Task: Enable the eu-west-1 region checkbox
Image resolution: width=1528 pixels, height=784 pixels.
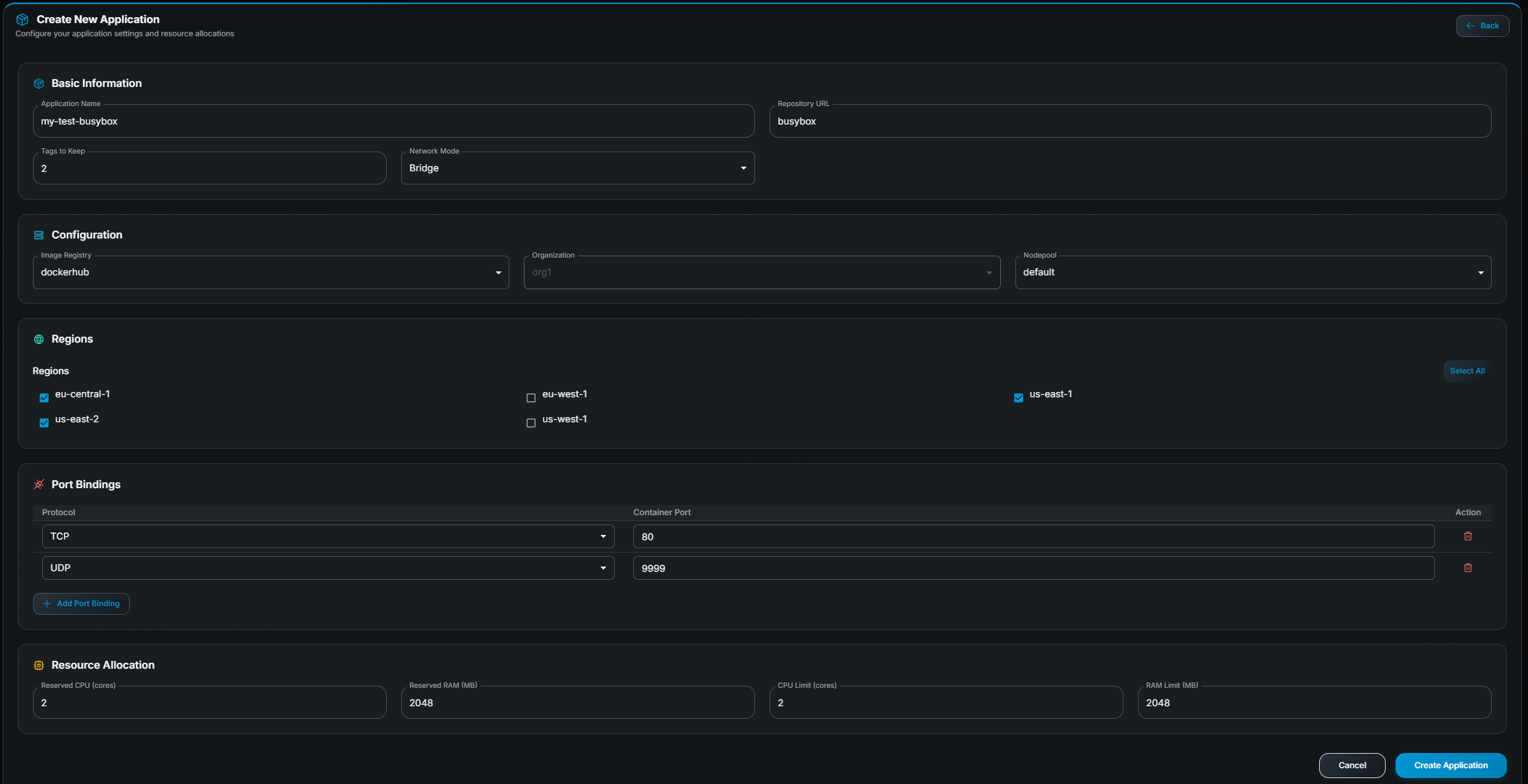Action: 531,397
